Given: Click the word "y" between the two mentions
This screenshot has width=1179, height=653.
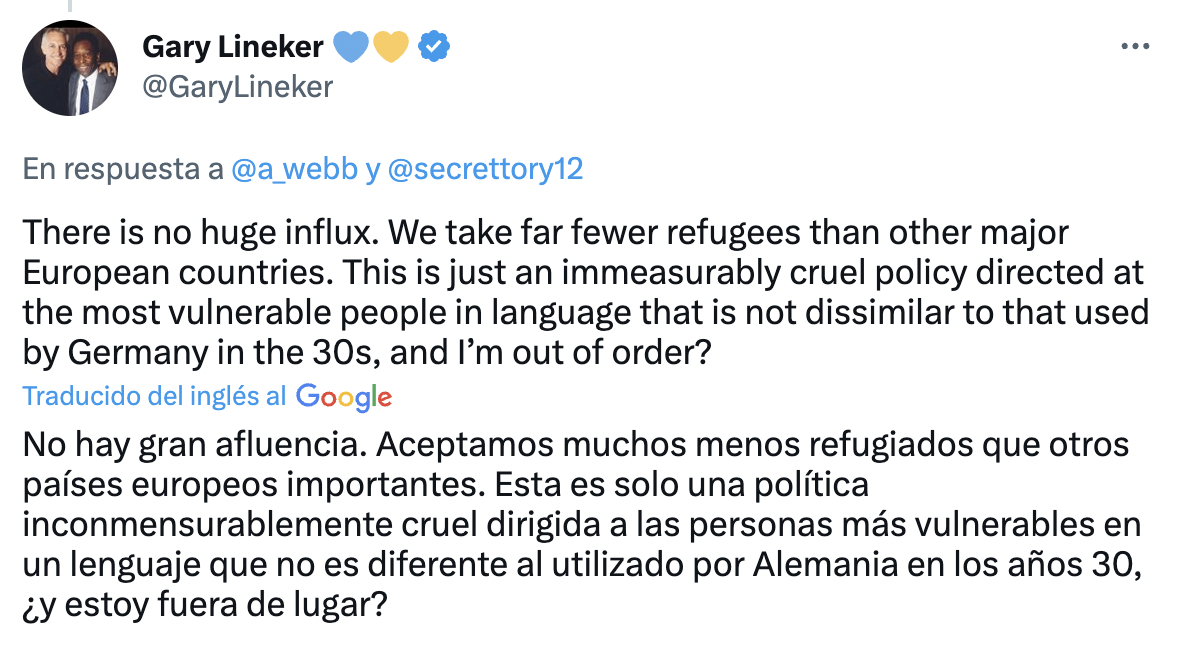Looking at the screenshot, I should (371, 169).
